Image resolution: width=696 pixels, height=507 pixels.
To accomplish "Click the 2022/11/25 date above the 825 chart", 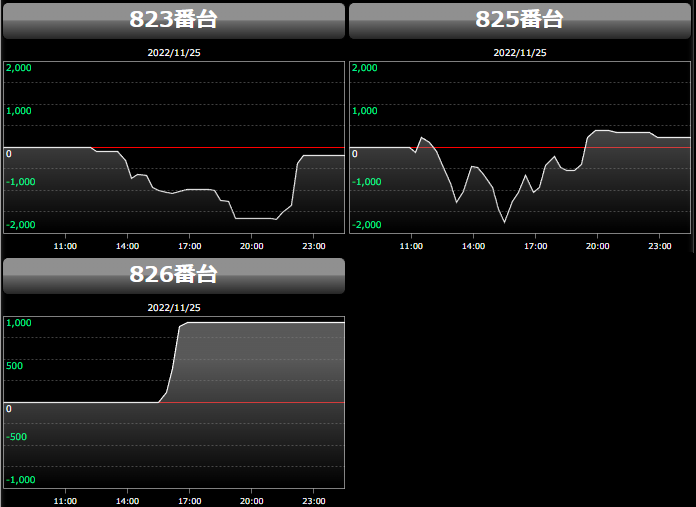I will [519, 52].
